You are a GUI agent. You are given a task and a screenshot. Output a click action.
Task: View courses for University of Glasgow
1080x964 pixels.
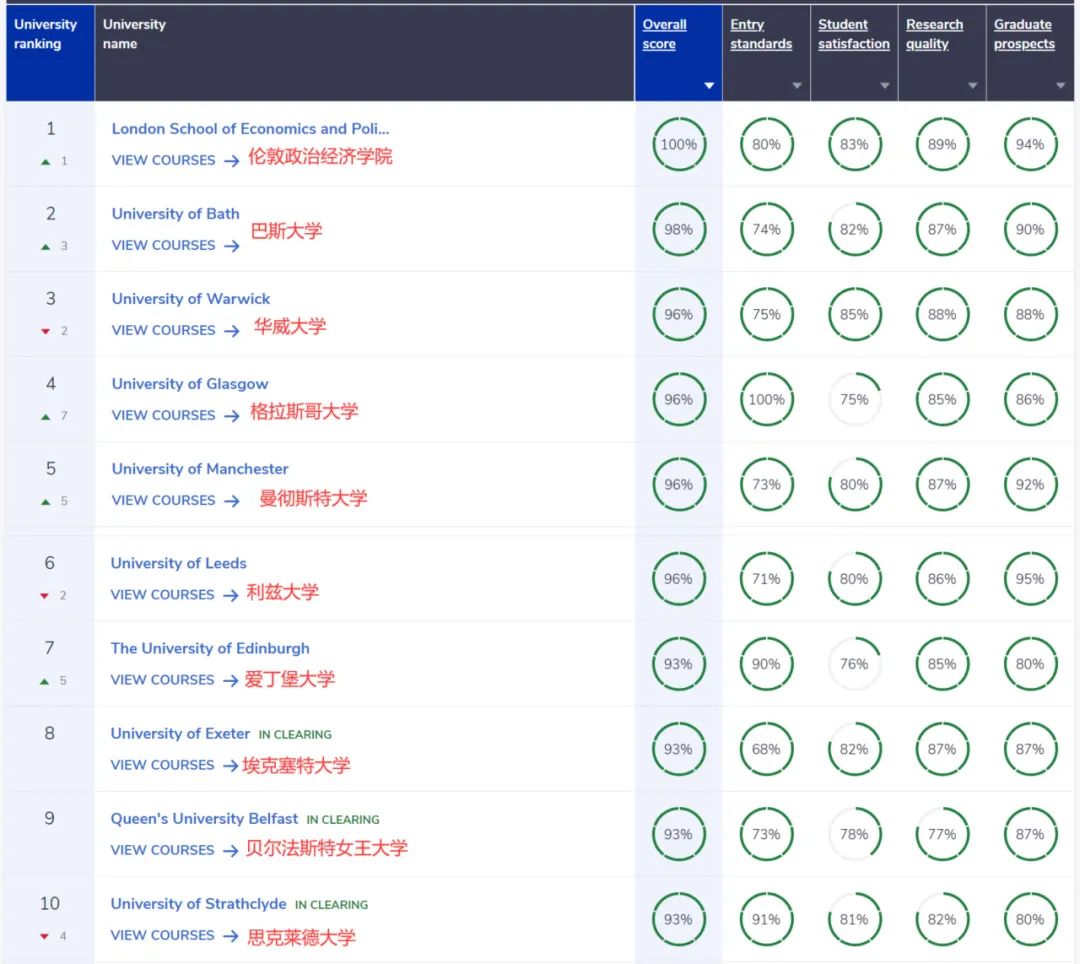175,415
